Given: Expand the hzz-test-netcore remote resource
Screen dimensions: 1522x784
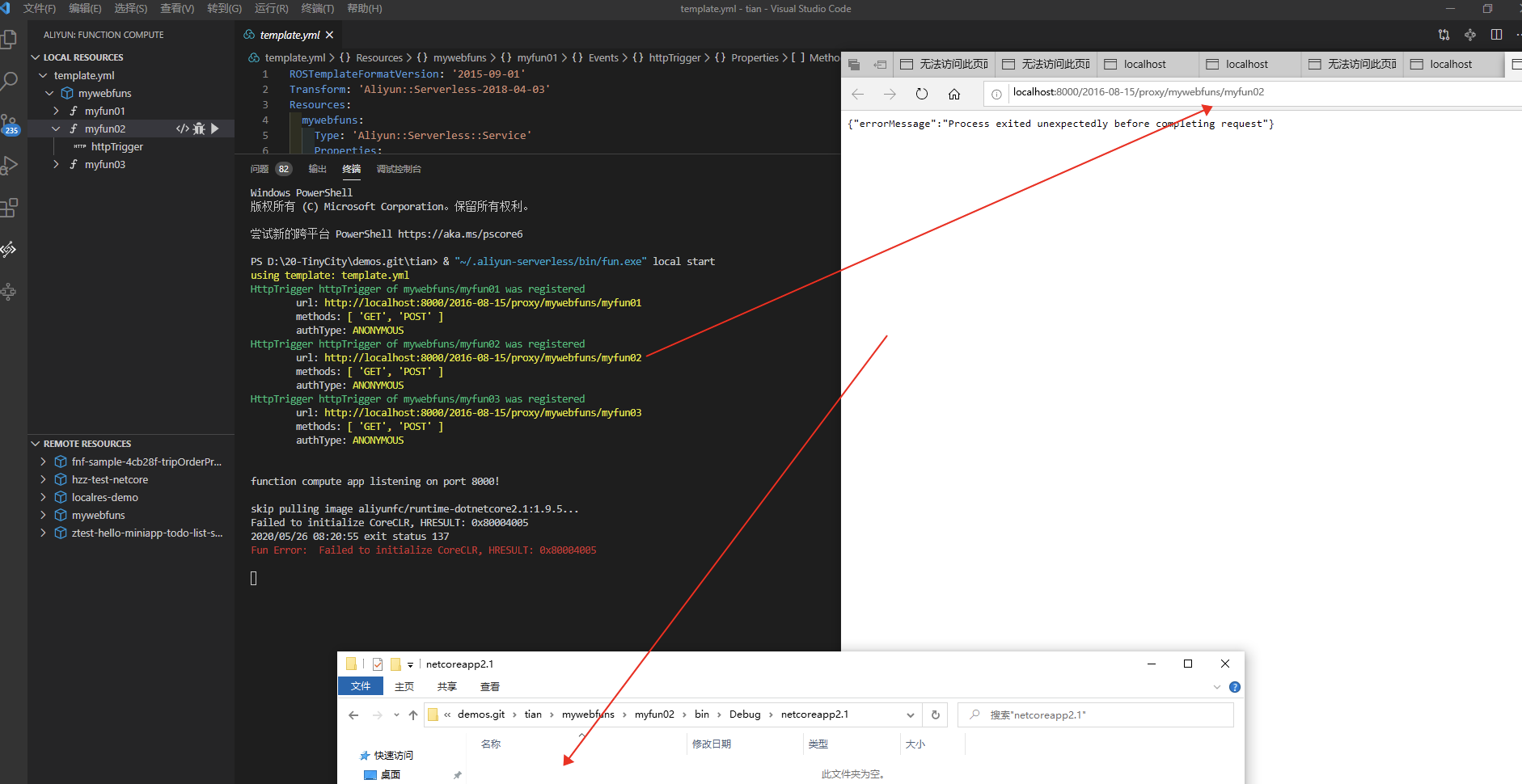Looking at the screenshot, I should 43,479.
